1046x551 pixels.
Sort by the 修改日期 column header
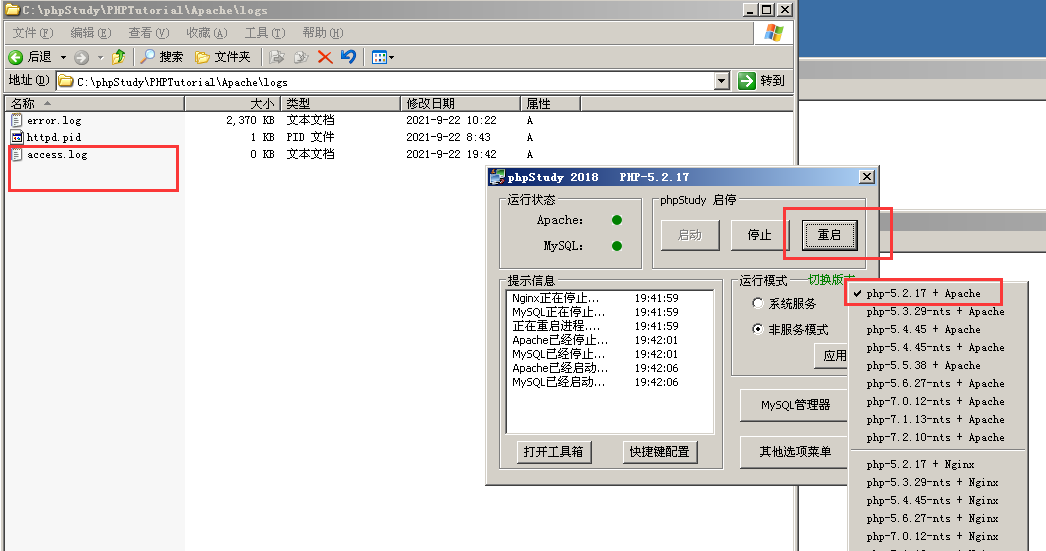460,103
